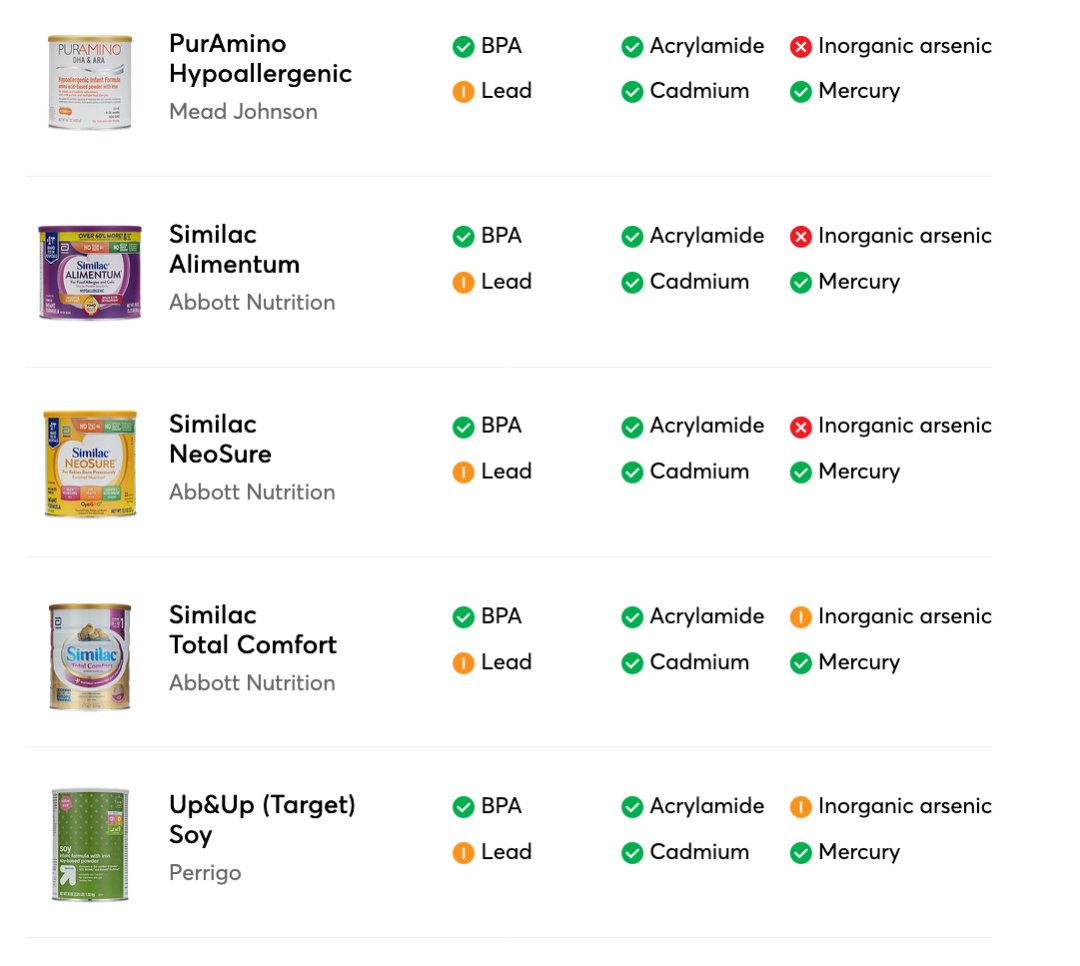The width and height of the screenshot is (1080, 966).
Task: Click the Mead Johnson manufacturer label
Action: [243, 112]
